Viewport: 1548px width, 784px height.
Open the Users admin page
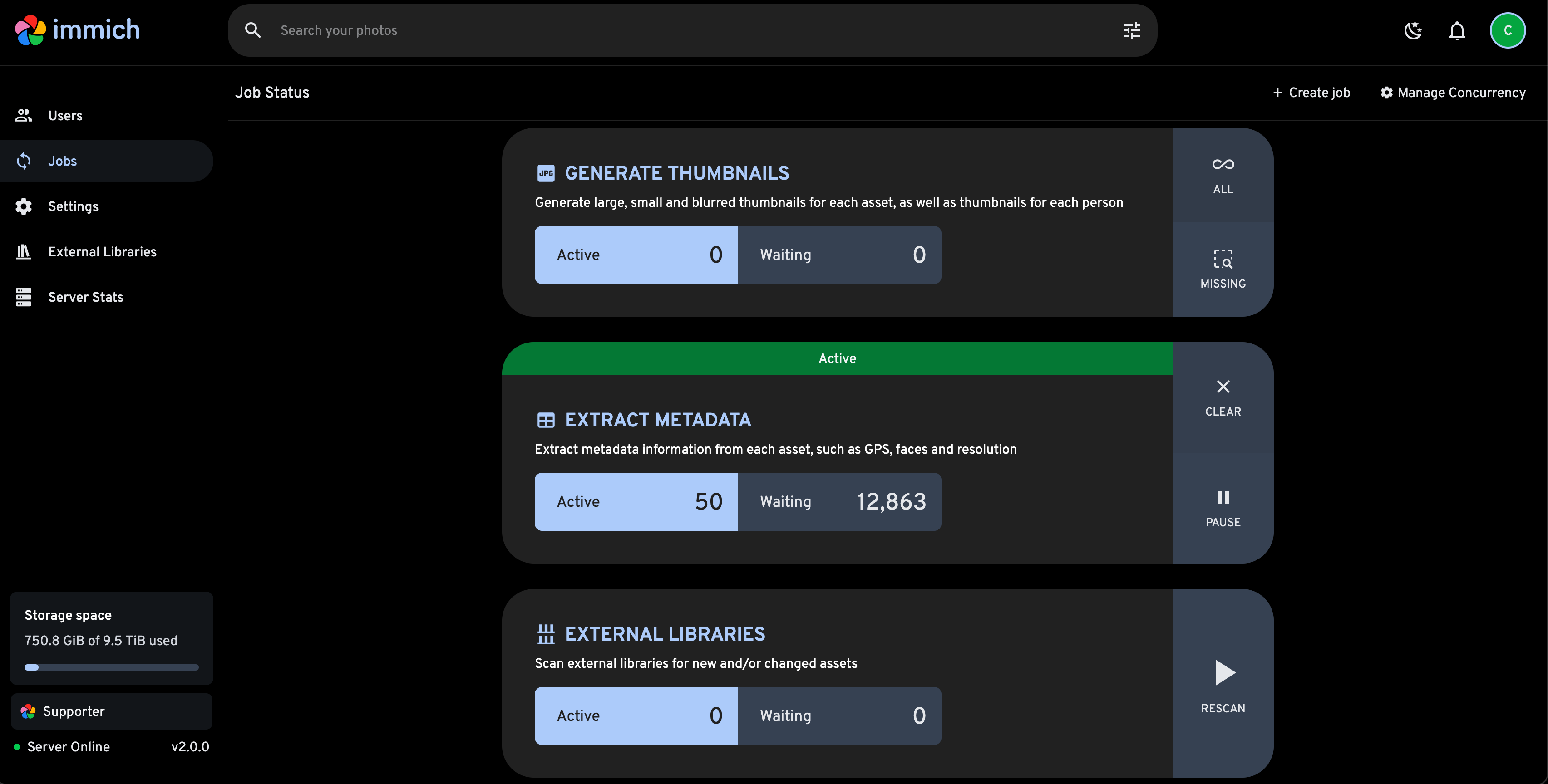(65, 115)
